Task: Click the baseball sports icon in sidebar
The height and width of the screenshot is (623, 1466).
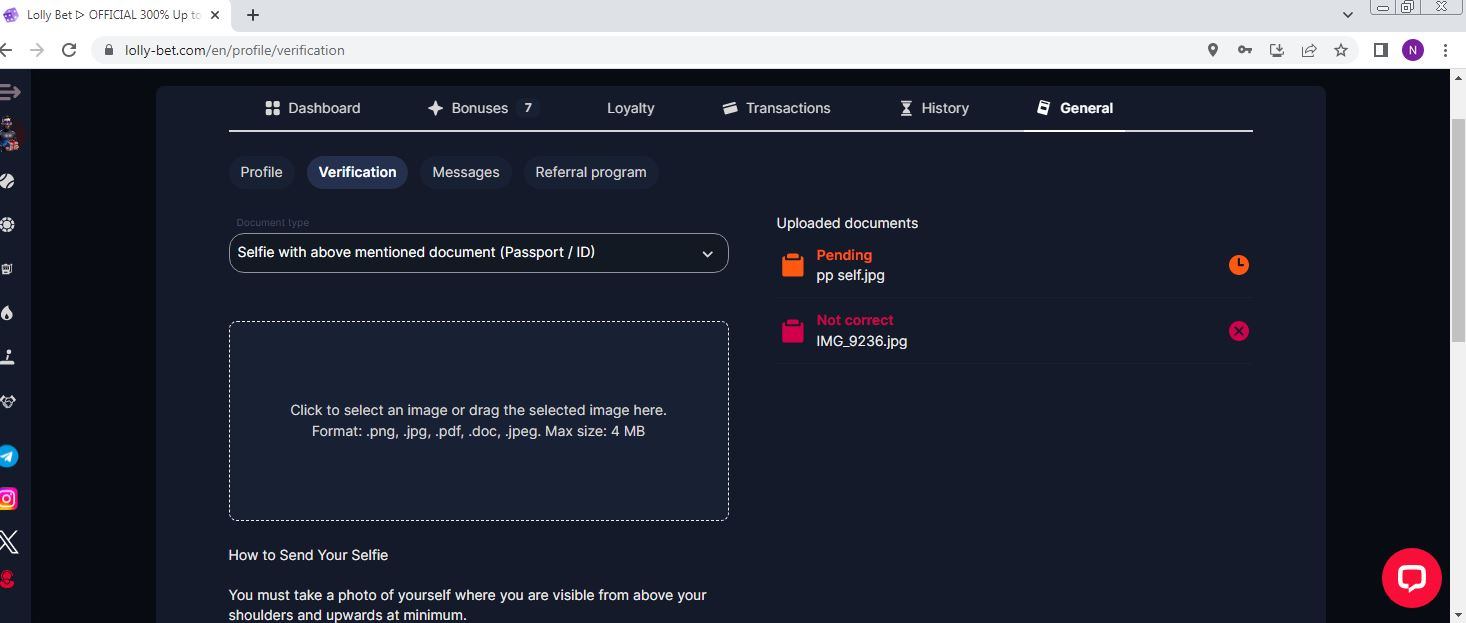Action: [8, 181]
